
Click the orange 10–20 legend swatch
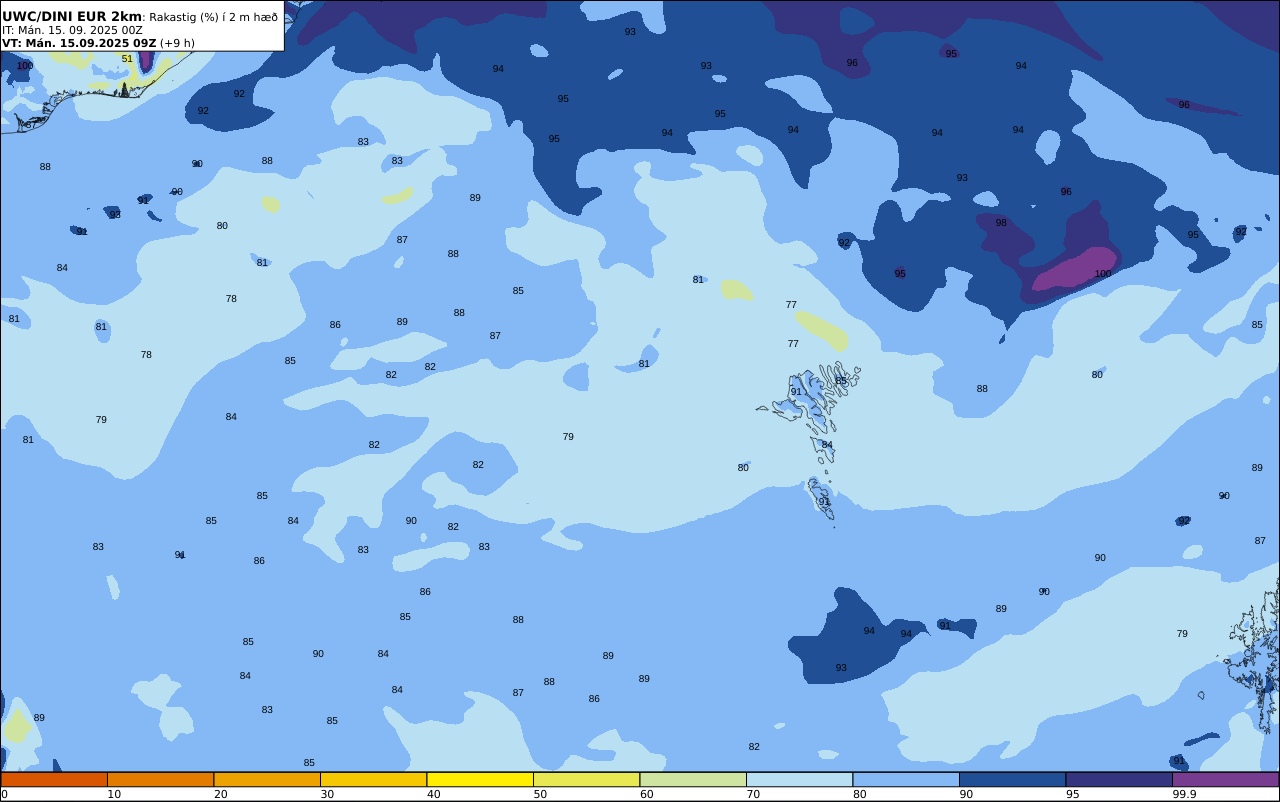[x=160, y=779]
